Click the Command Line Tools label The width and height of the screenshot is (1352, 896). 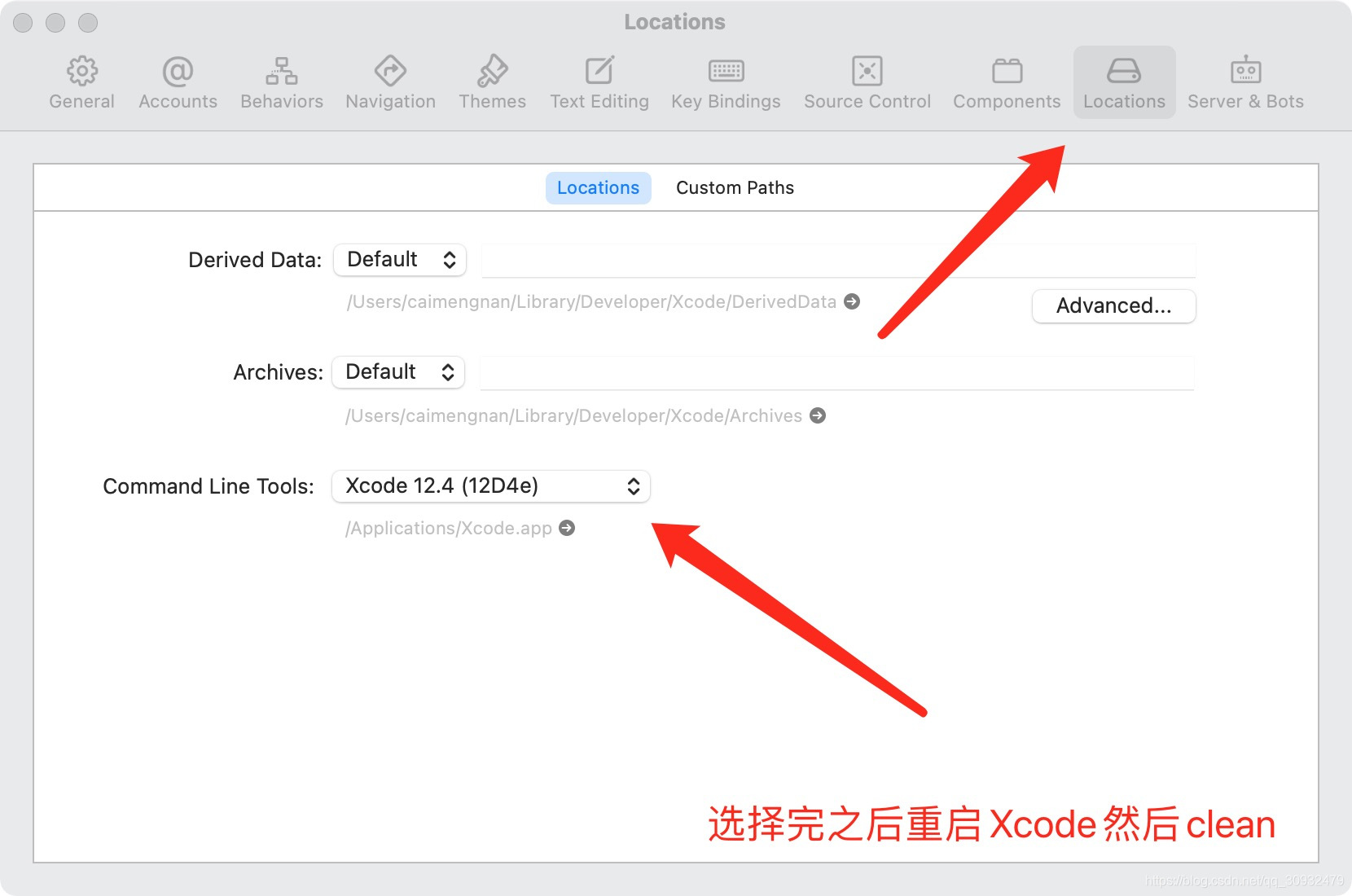point(209,486)
